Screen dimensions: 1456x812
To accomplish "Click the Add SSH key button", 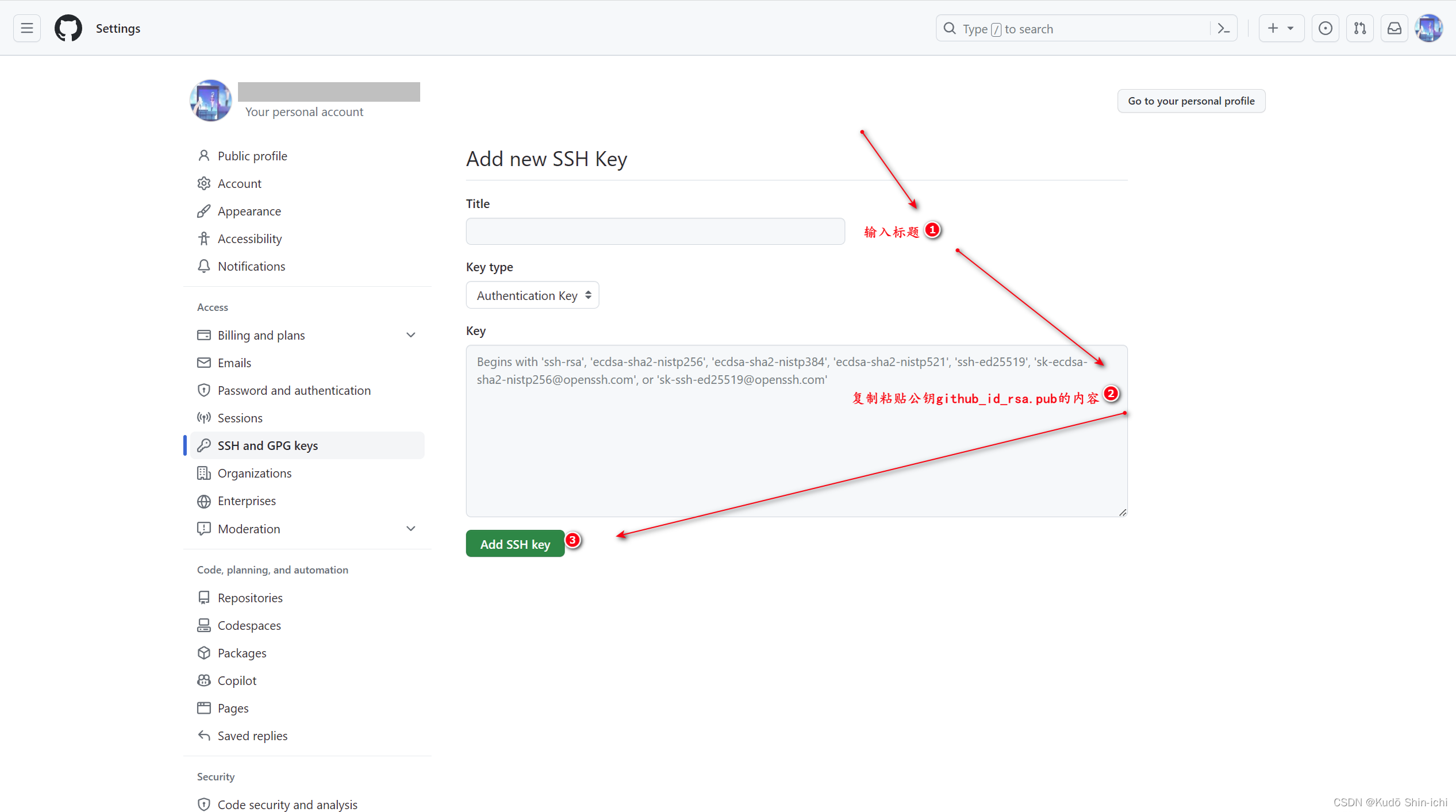I will [x=514, y=544].
